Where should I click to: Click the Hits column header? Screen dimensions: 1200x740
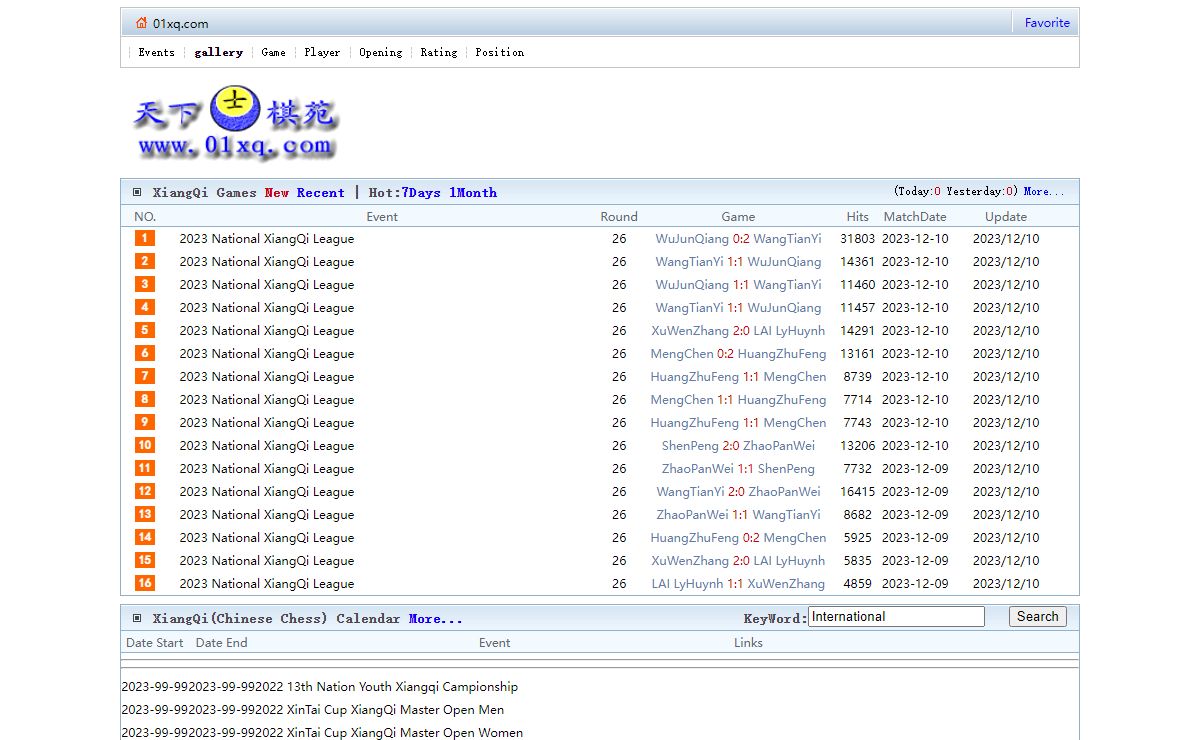tap(858, 216)
